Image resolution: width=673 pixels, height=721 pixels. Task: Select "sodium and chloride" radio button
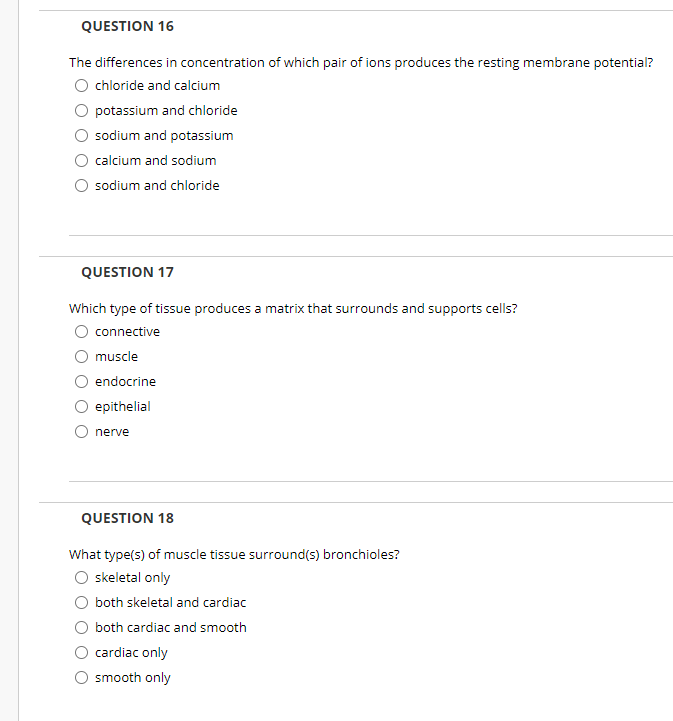tap(81, 185)
